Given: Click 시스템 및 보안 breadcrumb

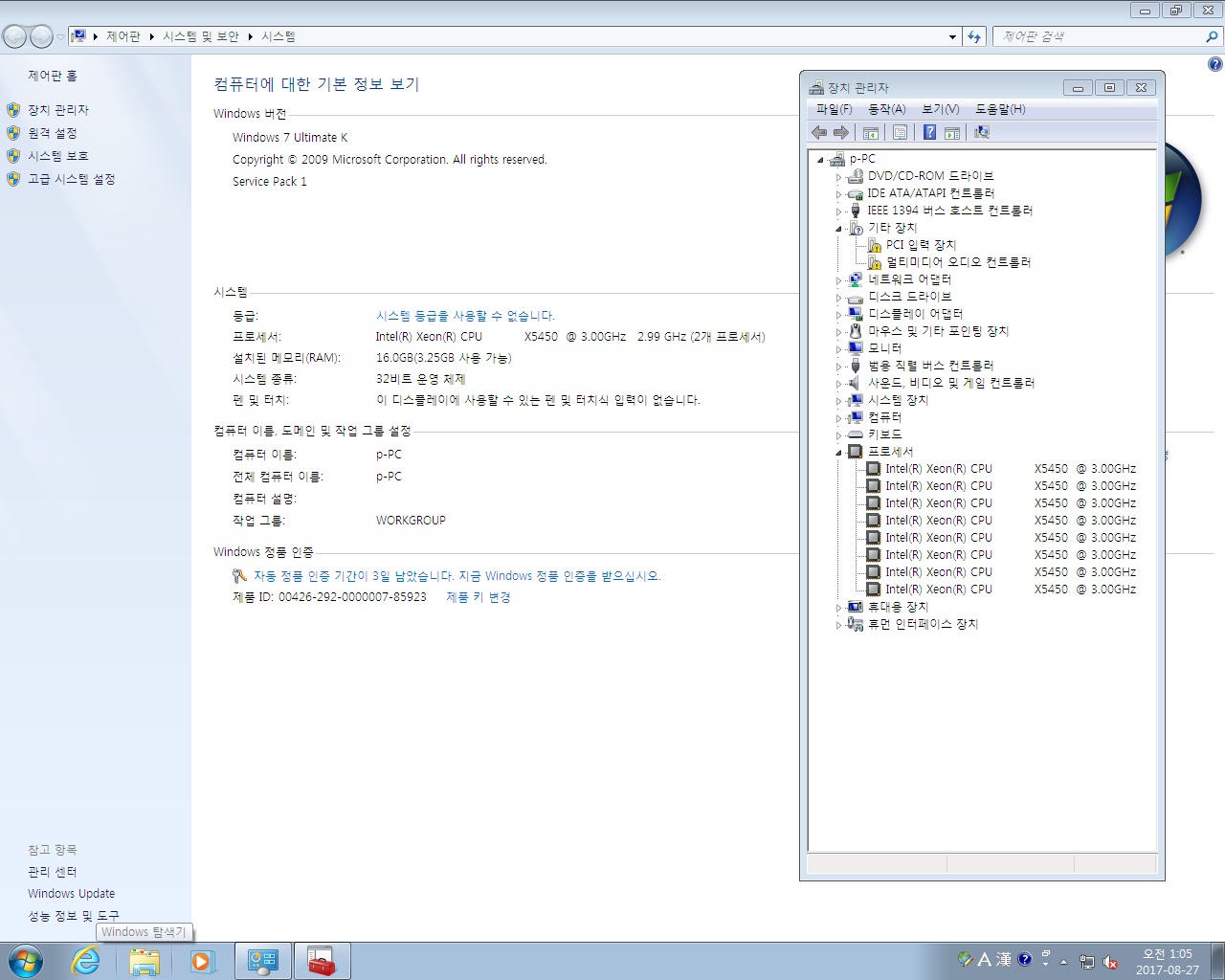Looking at the screenshot, I should click(x=201, y=36).
